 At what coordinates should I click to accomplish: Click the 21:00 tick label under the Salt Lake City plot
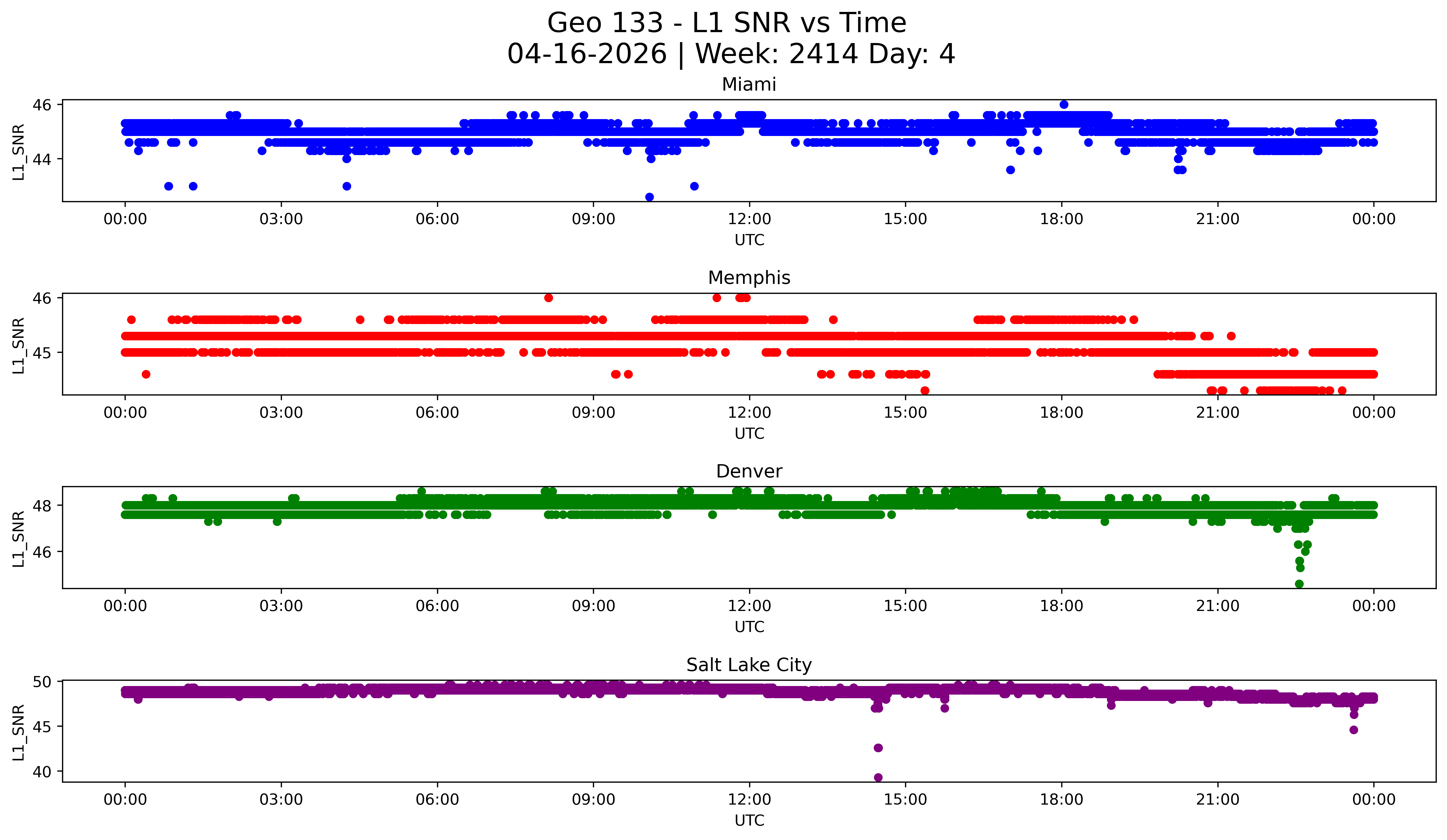(1217, 800)
